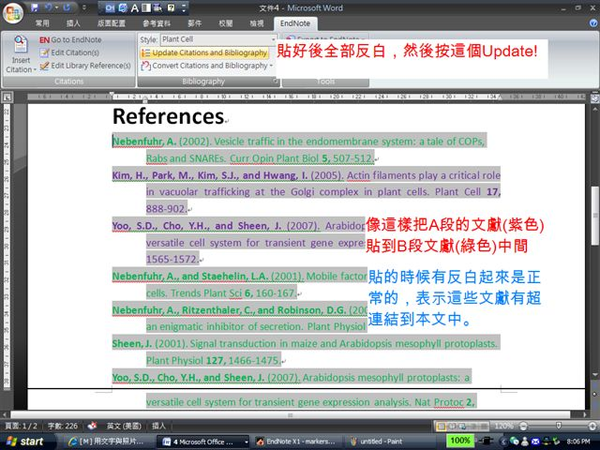Image resolution: width=600 pixels, height=450 pixels.
Task: Click the Insert Citation magnifier icon
Action: tap(21, 45)
